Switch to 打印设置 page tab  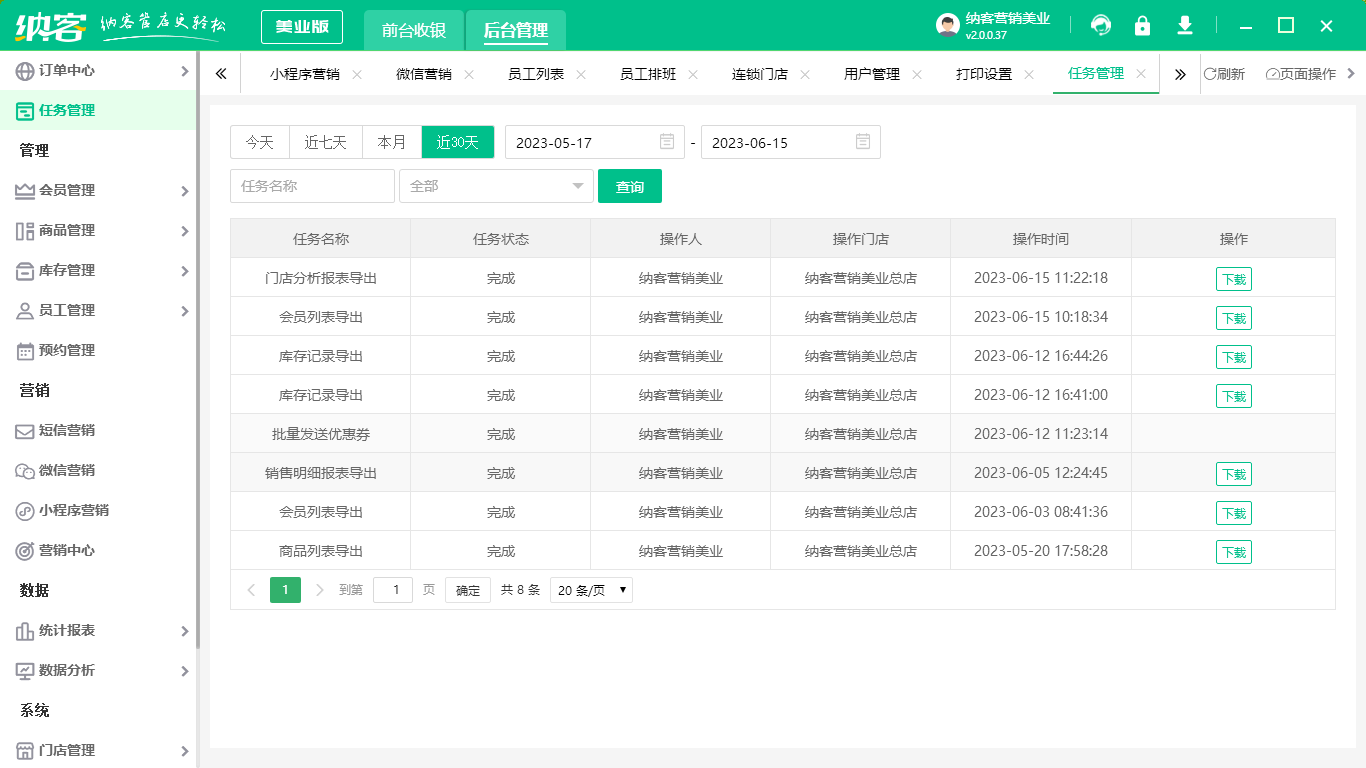click(x=984, y=74)
